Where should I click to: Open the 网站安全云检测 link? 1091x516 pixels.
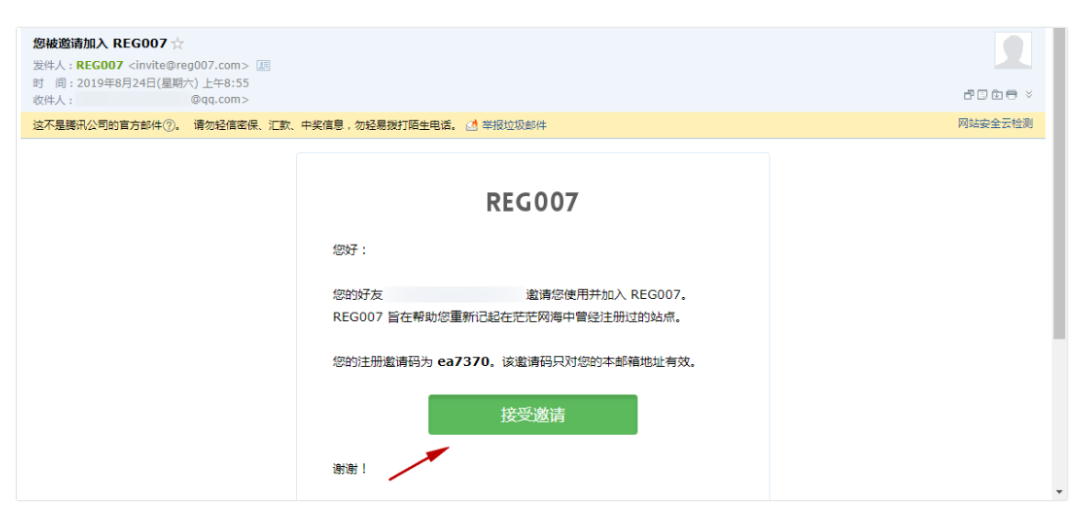tap(995, 124)
